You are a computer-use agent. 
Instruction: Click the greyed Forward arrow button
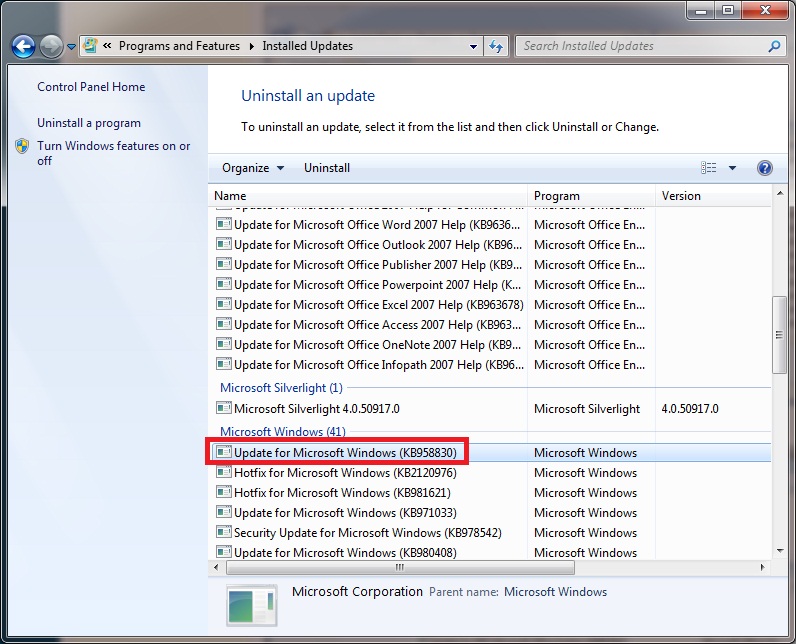tap(51, 47)
